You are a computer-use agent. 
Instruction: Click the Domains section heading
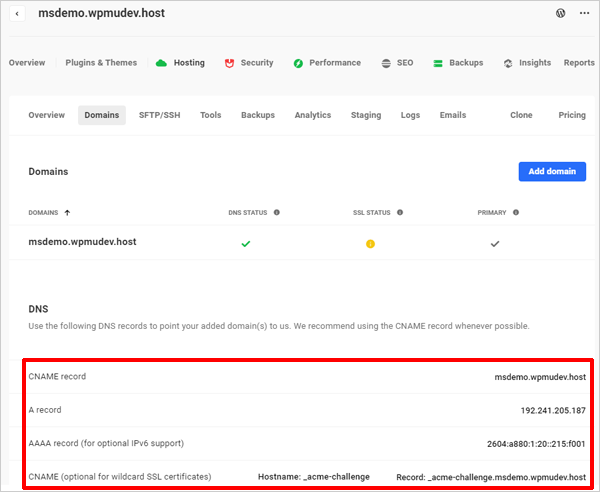(48, 171)
